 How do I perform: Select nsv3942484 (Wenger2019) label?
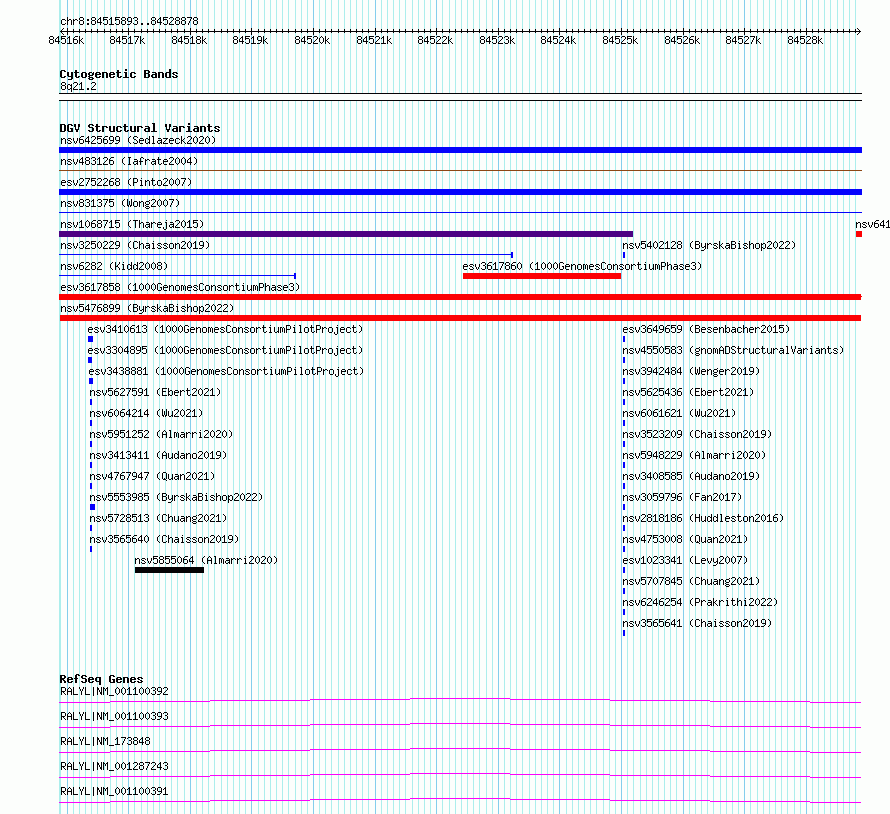(x=691, y=371)
